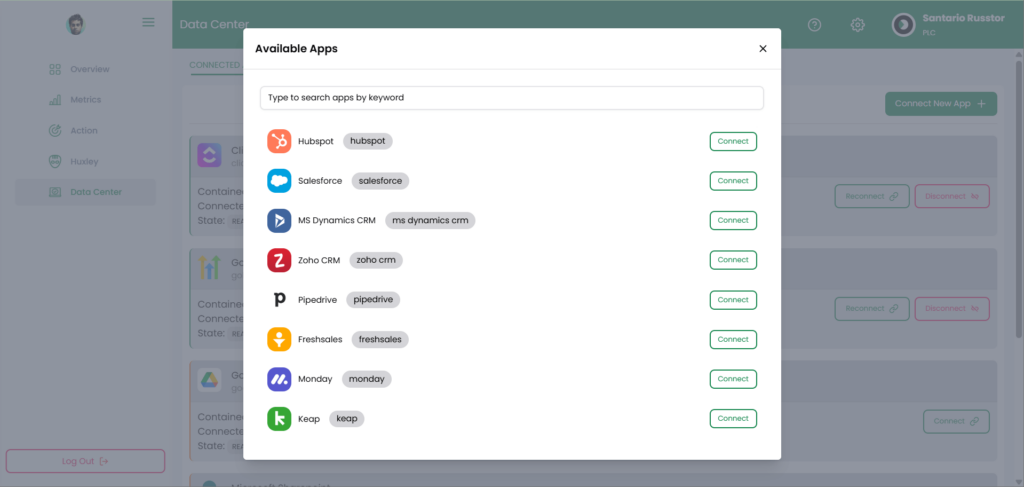Click the Zoho CRM red logo icon
Viewport: 1024px width, 487px height.
click(x=279, y=260)
